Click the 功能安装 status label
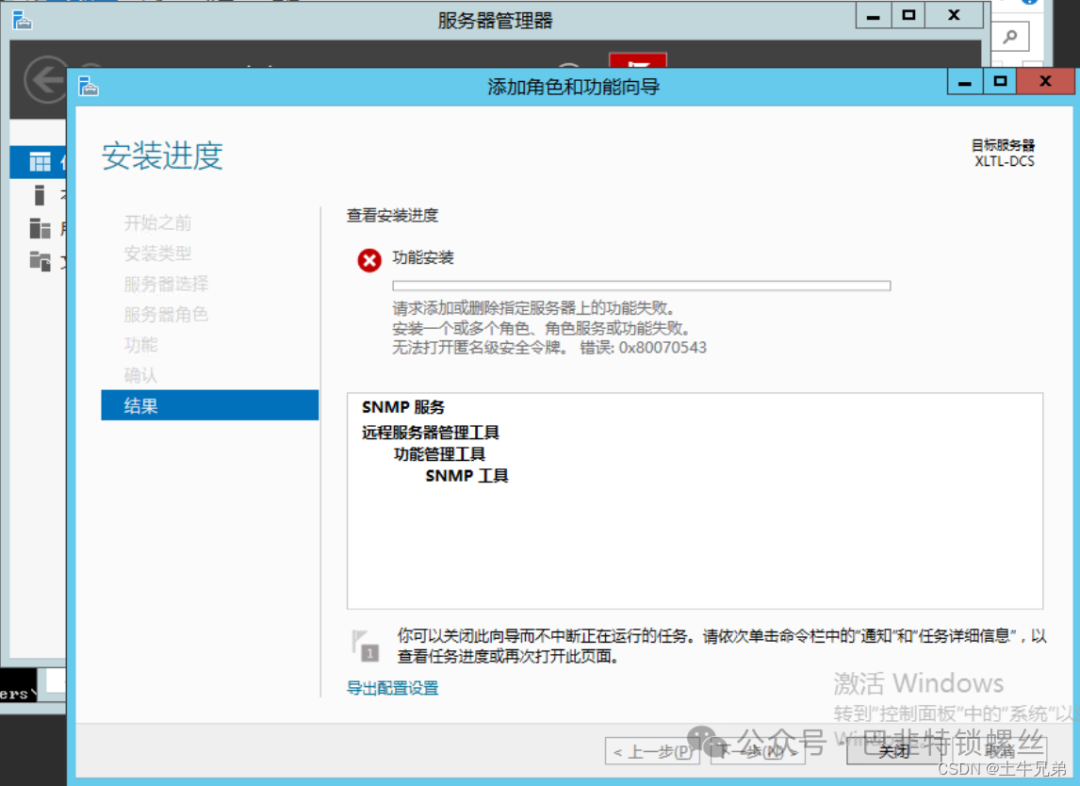This screenshot has width=1080, height=786. pyautogui.click(x=423, y=258)
